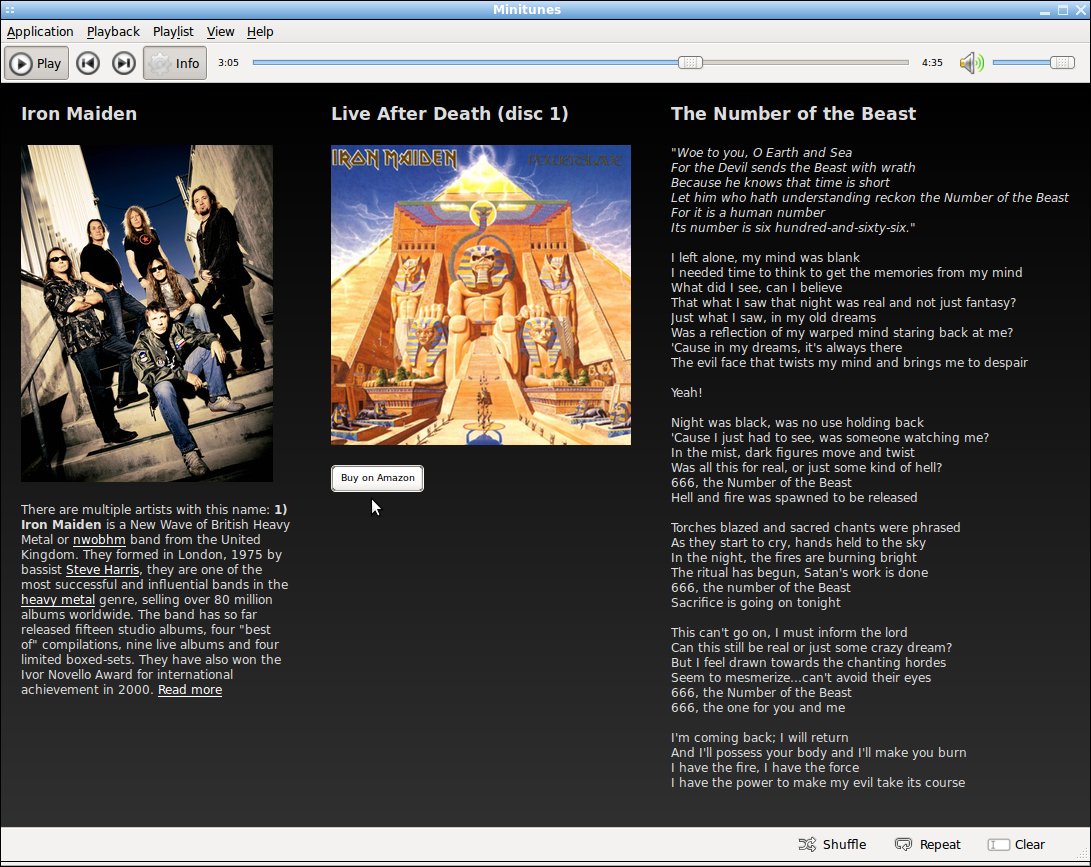Open the Playlist menu
The width and height of the screenshot is (1091, 867).
pos(173,31)
